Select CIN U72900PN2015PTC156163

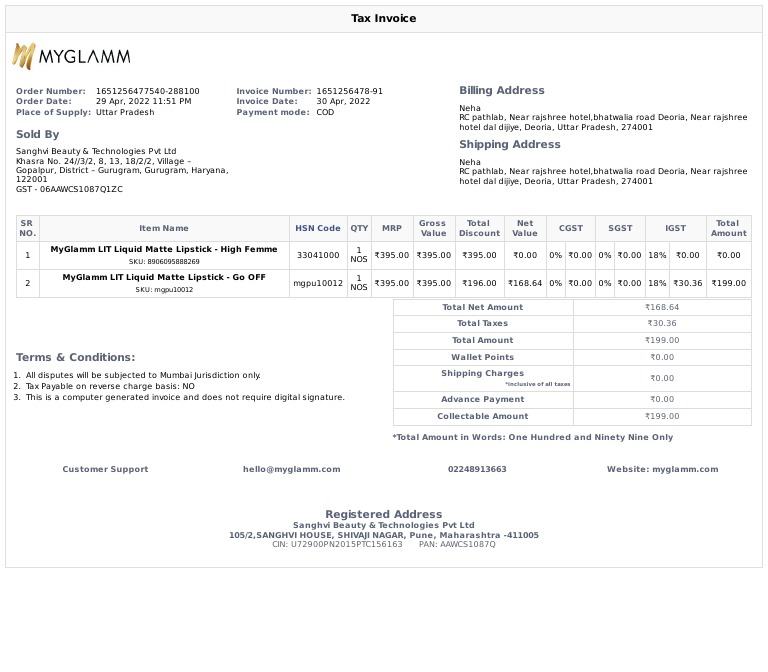pos(337,544)
